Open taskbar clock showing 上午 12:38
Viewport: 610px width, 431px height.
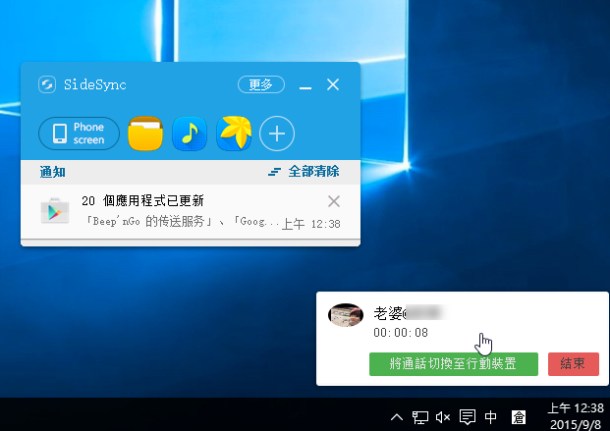[576, 415]
